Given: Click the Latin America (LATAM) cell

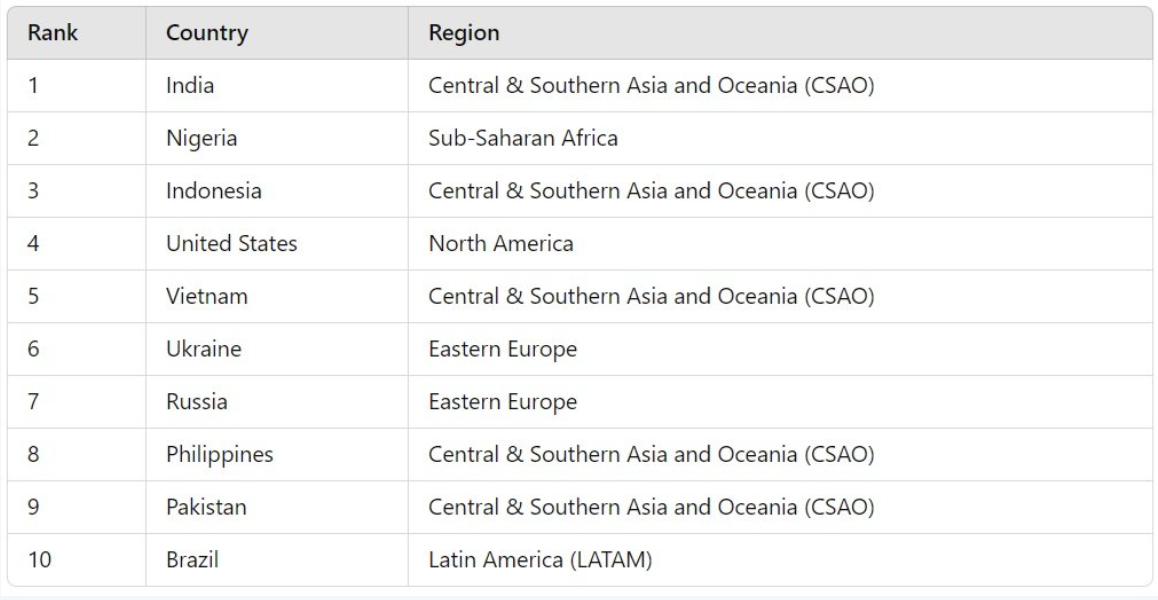Looking at the screenshot, I should pyautogui.click(x=540, y=560).
